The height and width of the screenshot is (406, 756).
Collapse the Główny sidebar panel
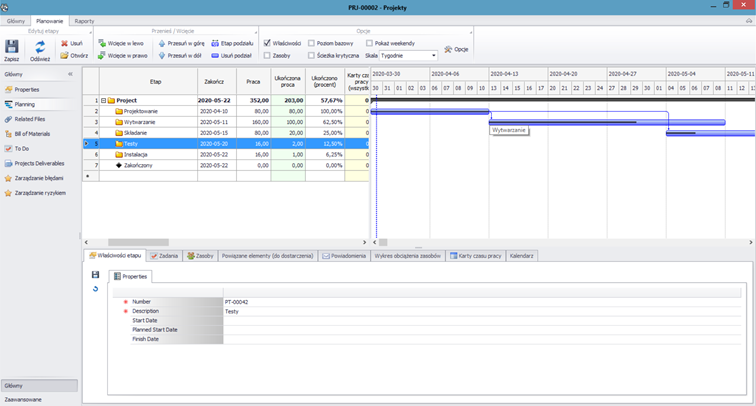click(x=70, y=74)
